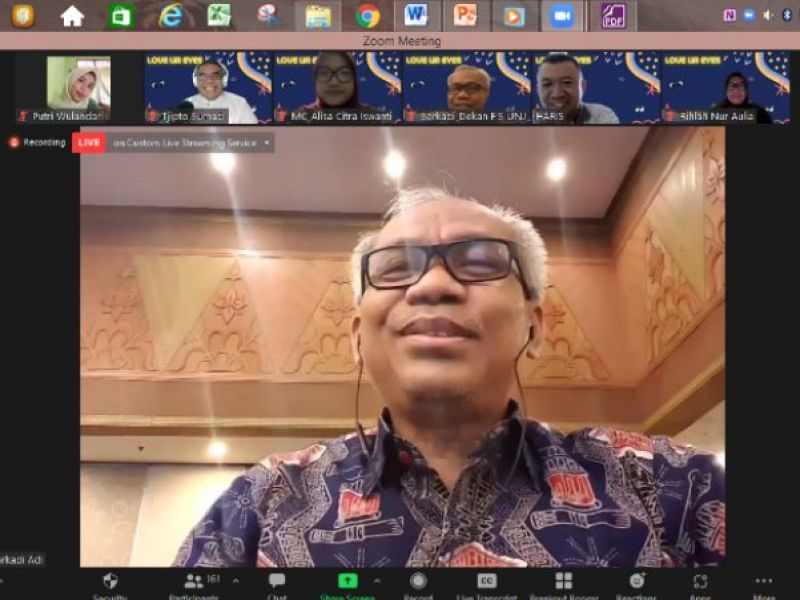This screenshot has width=800, height=600.
Task: Expand the Share Screen options arrow
Action: tap(377, 580)
